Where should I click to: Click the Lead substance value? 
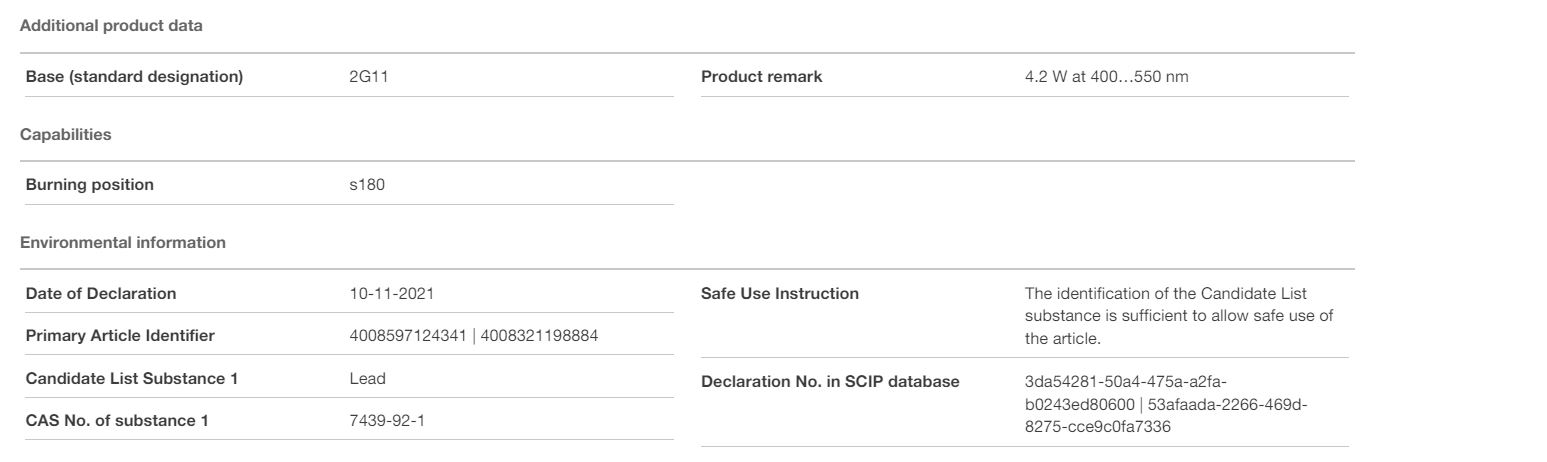367,378
